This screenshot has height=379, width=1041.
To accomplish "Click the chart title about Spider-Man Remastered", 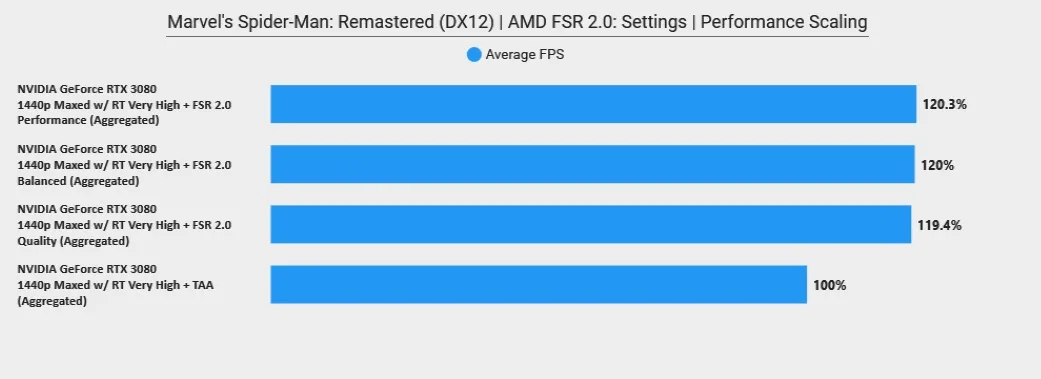I will [x=517, y=22].
